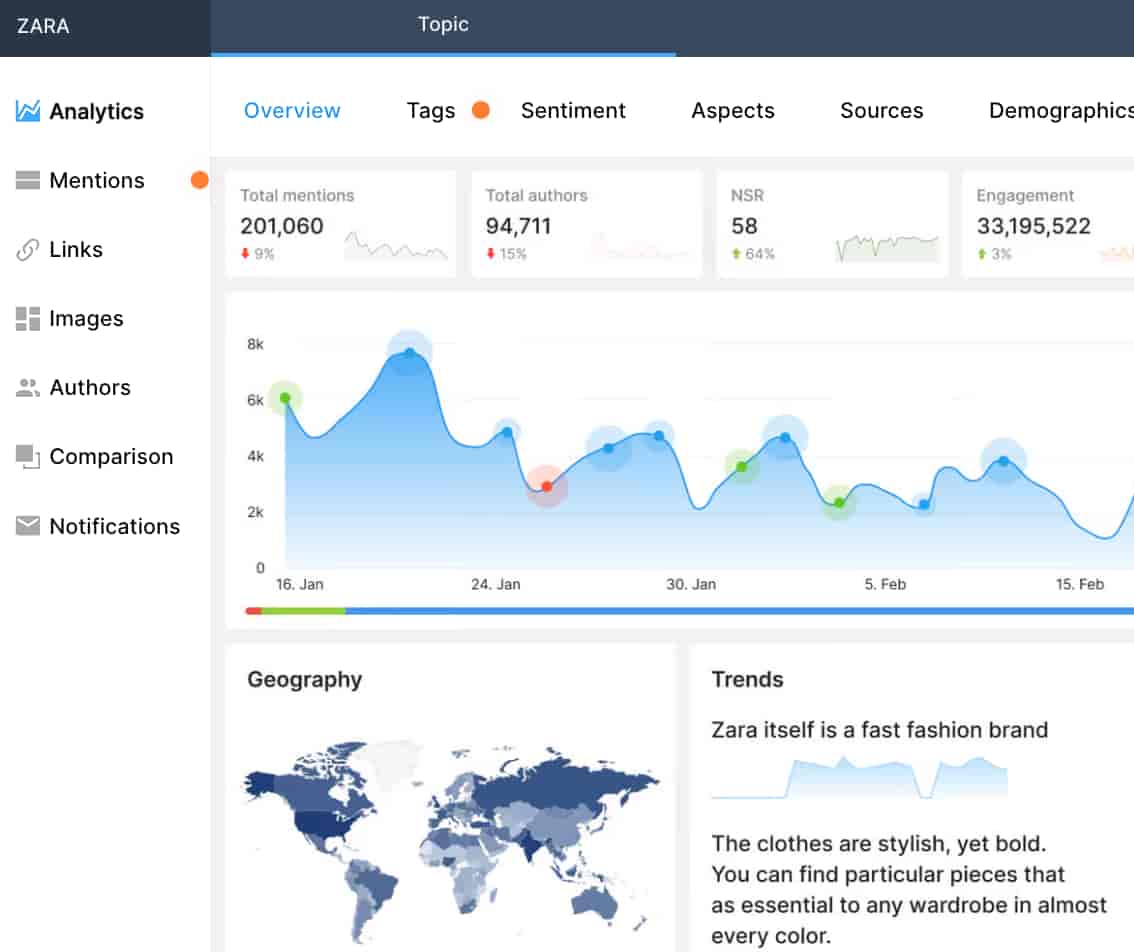Open Notifications from the sidebar
Viewport: 1134px width, 952px height.
114,526
